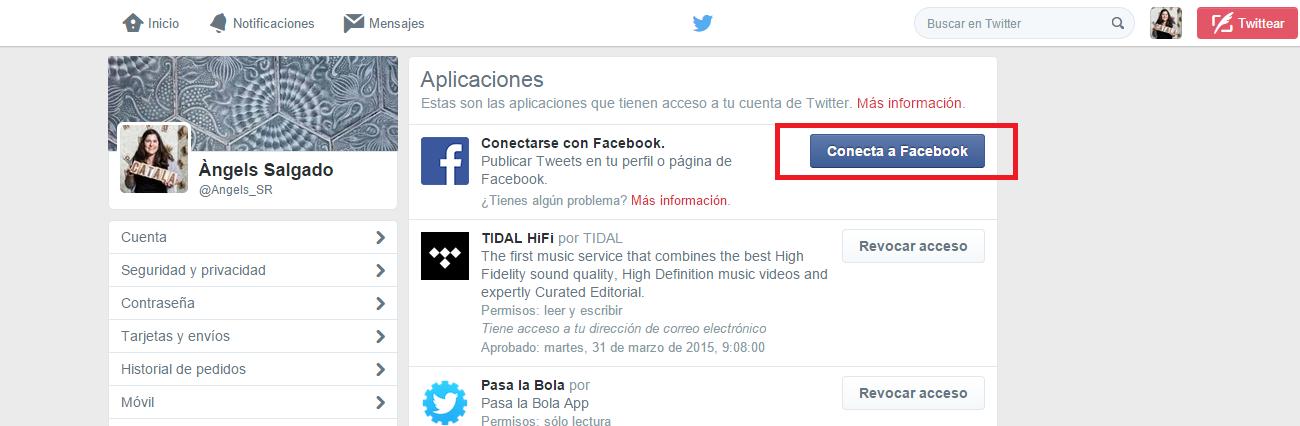Click the Conecta a Facebook button

[897, 151]
